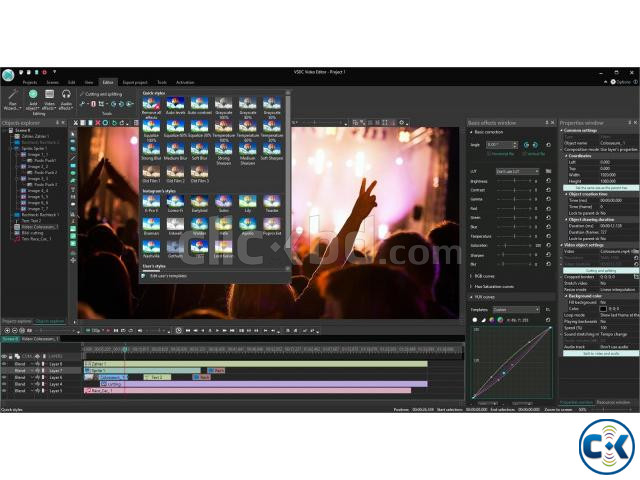Viewport: 640px width, 480px height.
Task: Hide Layer 4 with its eye icon
Action: coord(4,384)
